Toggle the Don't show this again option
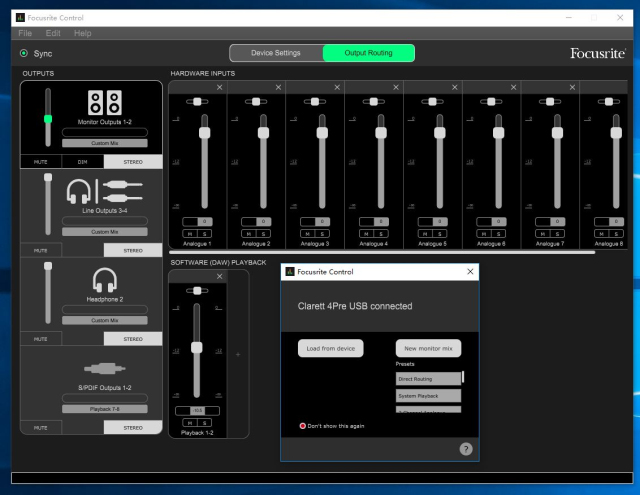Screen dimensions: 640x495 (x=303, y=425)
